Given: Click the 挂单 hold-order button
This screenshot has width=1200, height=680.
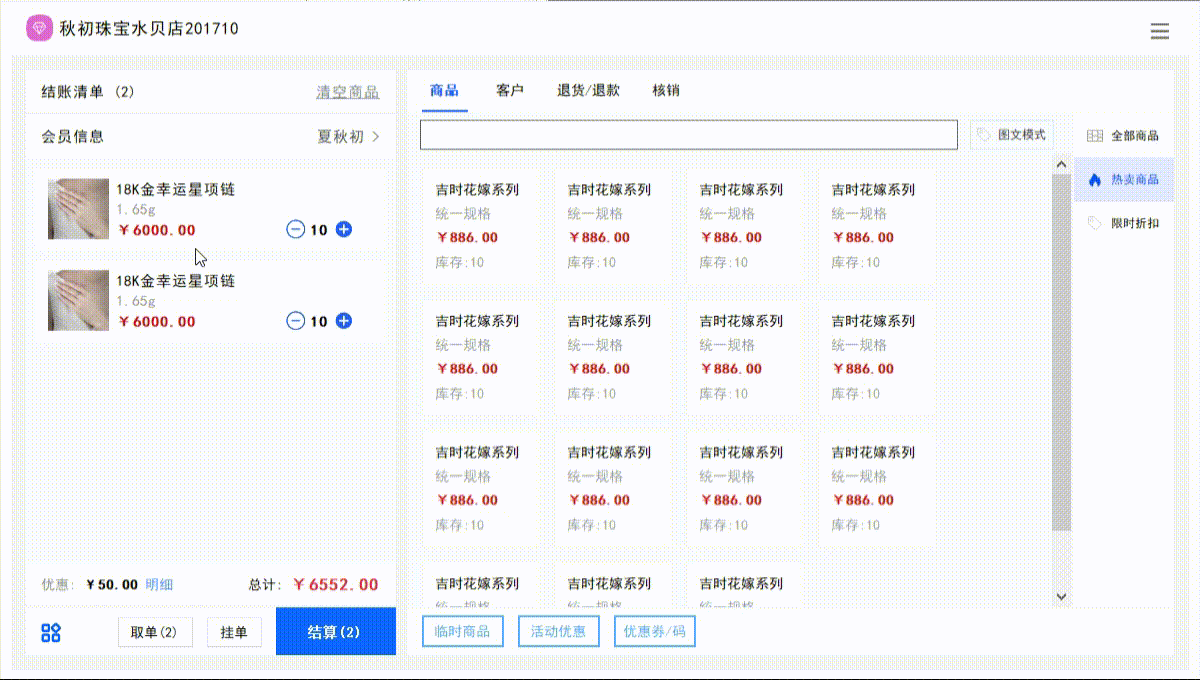Looking at the screenshot, I should tap(234, 631).
